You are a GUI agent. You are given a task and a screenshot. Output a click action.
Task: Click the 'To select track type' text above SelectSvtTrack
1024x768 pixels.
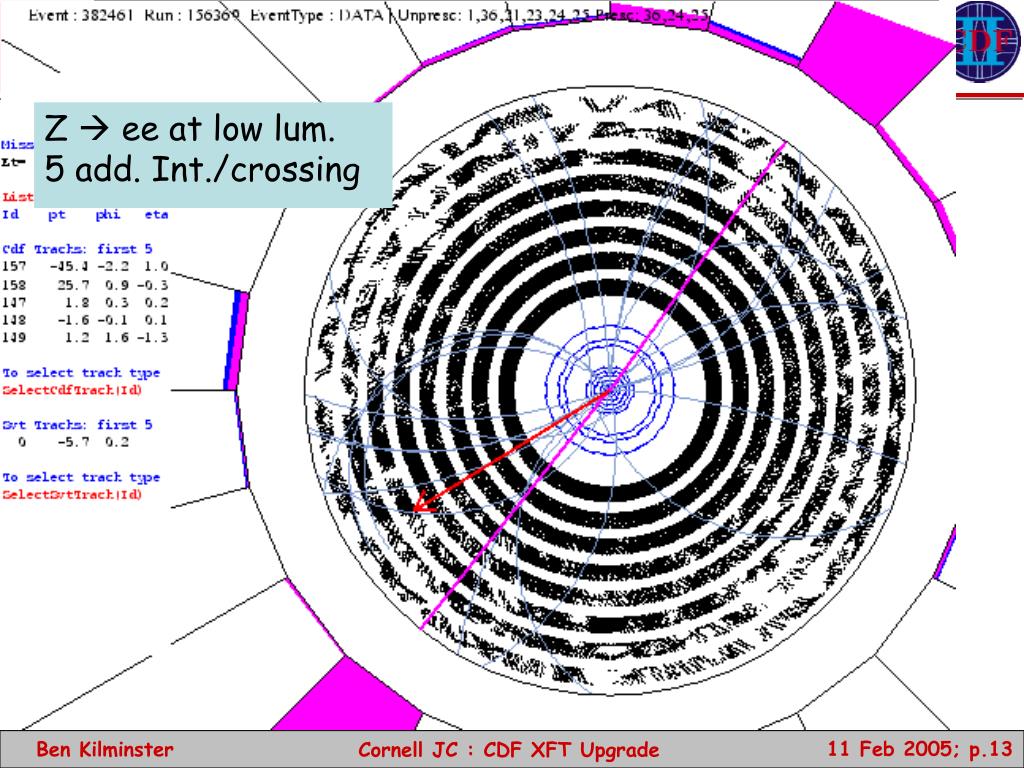81,477
